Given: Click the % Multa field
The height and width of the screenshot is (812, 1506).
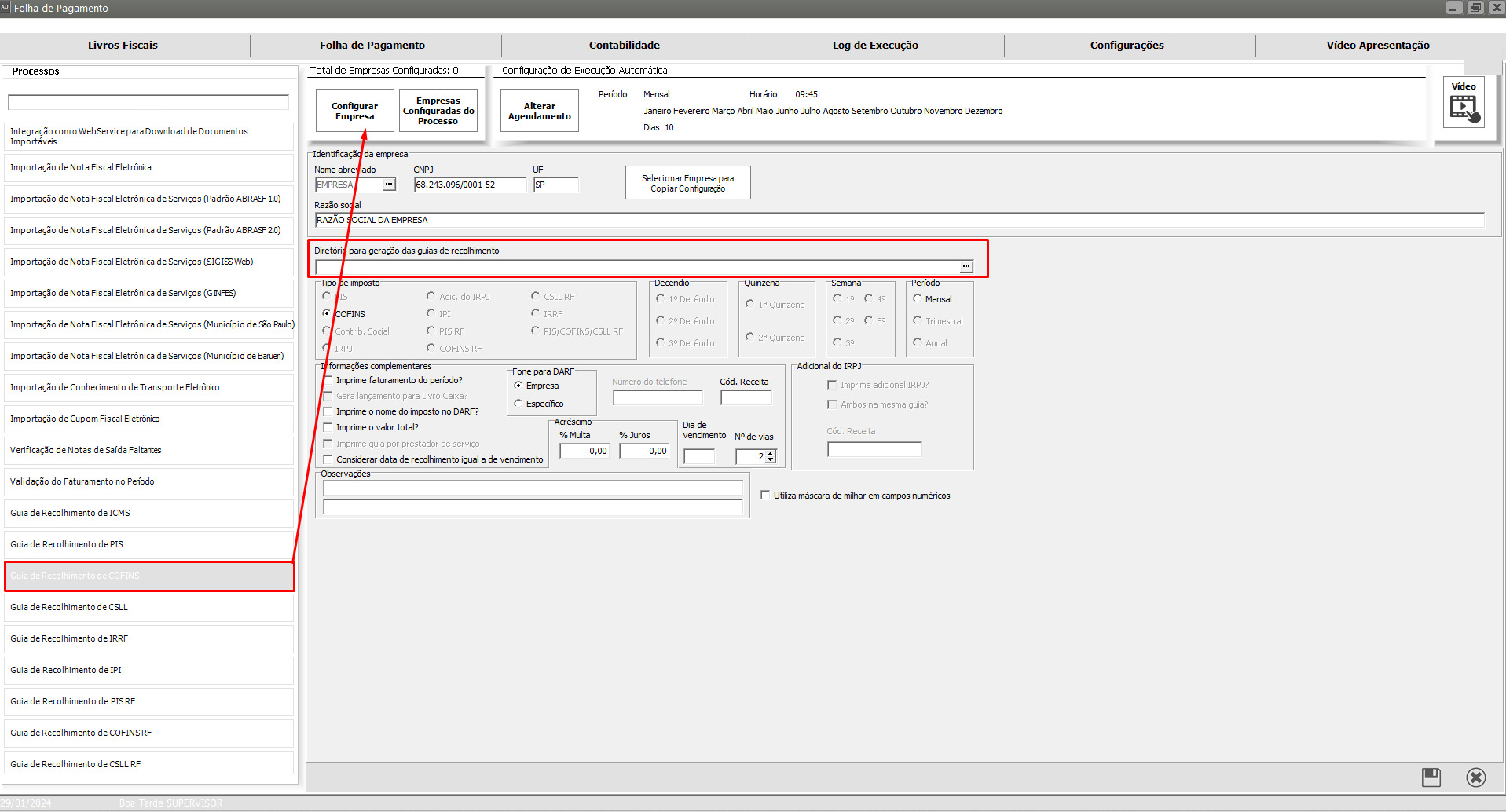Looking at the screenshot, I should click(584, 451).
